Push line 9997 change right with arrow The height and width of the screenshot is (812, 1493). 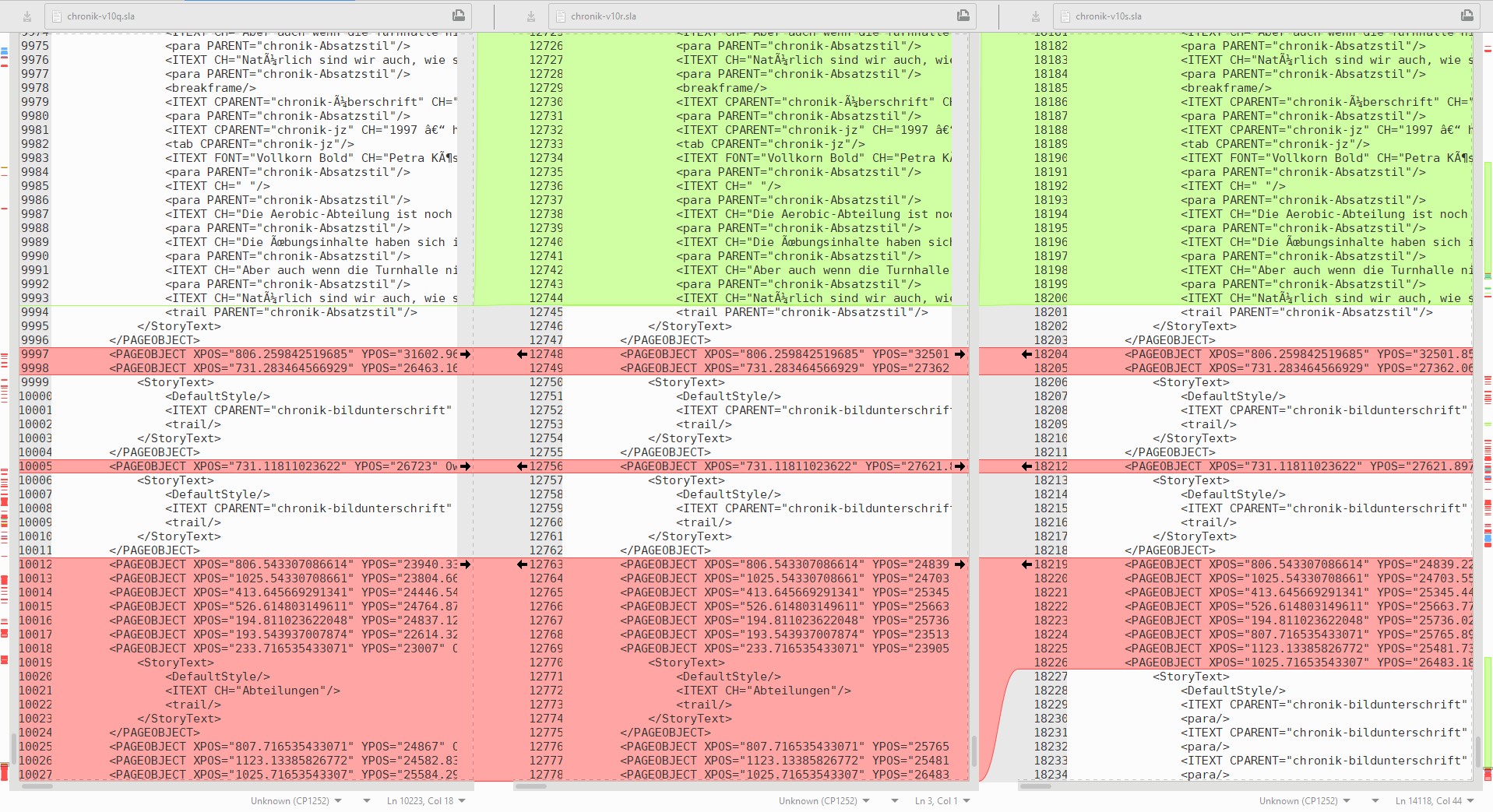pos(465,354)
